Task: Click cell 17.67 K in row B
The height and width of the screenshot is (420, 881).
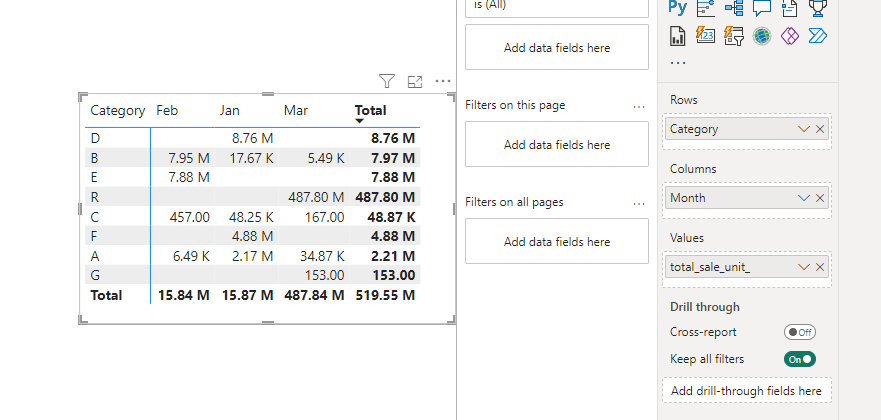Action: coord(252,158)
